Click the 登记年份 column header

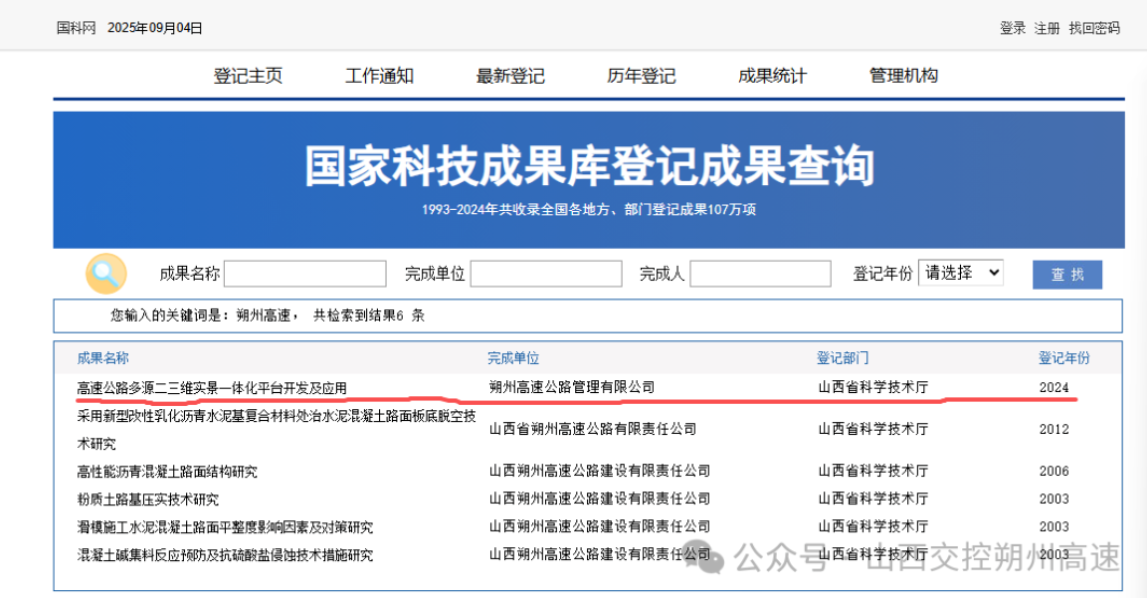pyautogui.click(x=1064, y=358)
